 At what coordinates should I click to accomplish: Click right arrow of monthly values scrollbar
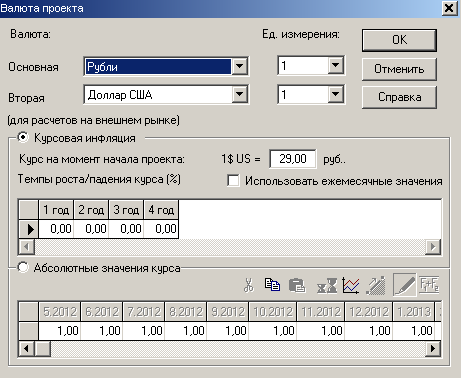tap(433, 349)
